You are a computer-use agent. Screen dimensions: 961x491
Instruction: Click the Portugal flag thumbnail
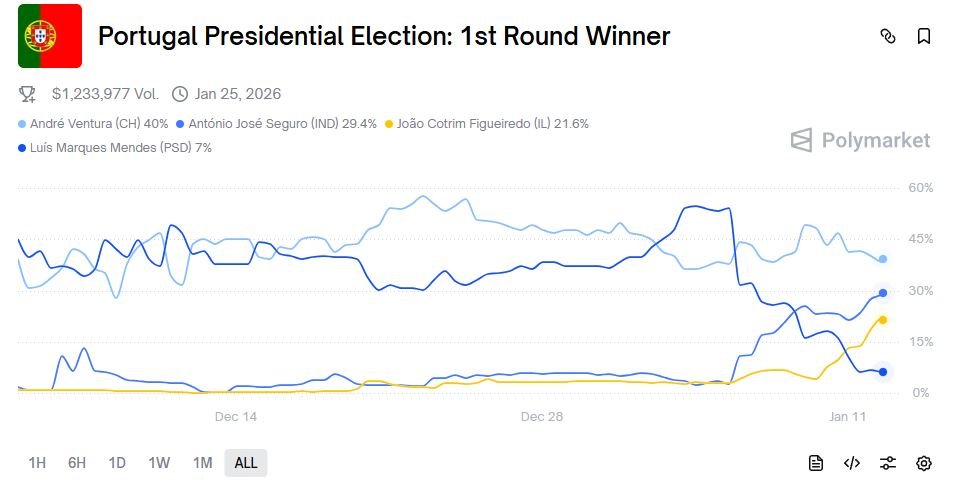point(50,36)
